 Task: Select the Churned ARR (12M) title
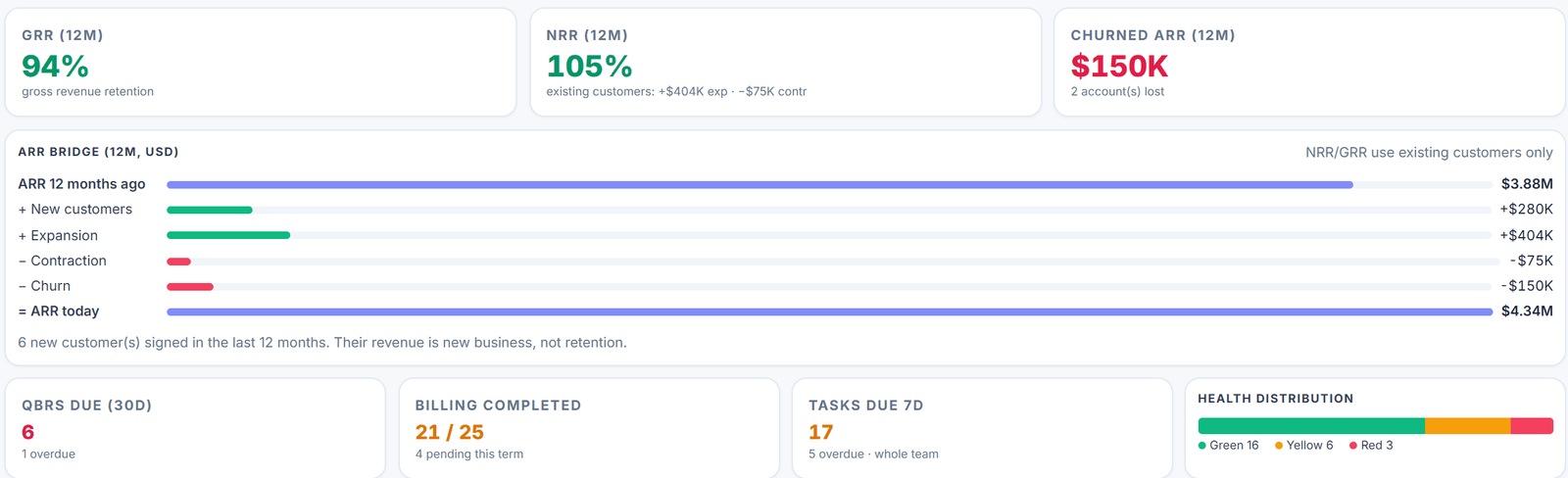[x=1152, y=35]
